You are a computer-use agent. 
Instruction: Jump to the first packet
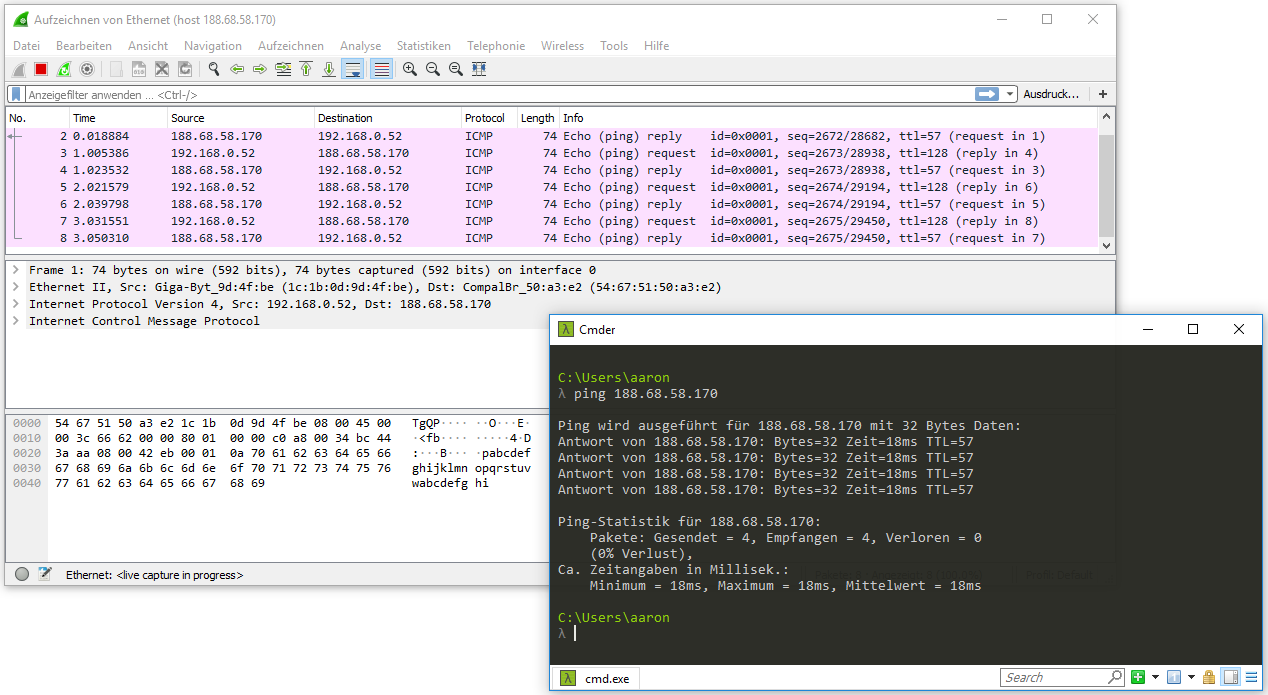click(x=306, y=69)
